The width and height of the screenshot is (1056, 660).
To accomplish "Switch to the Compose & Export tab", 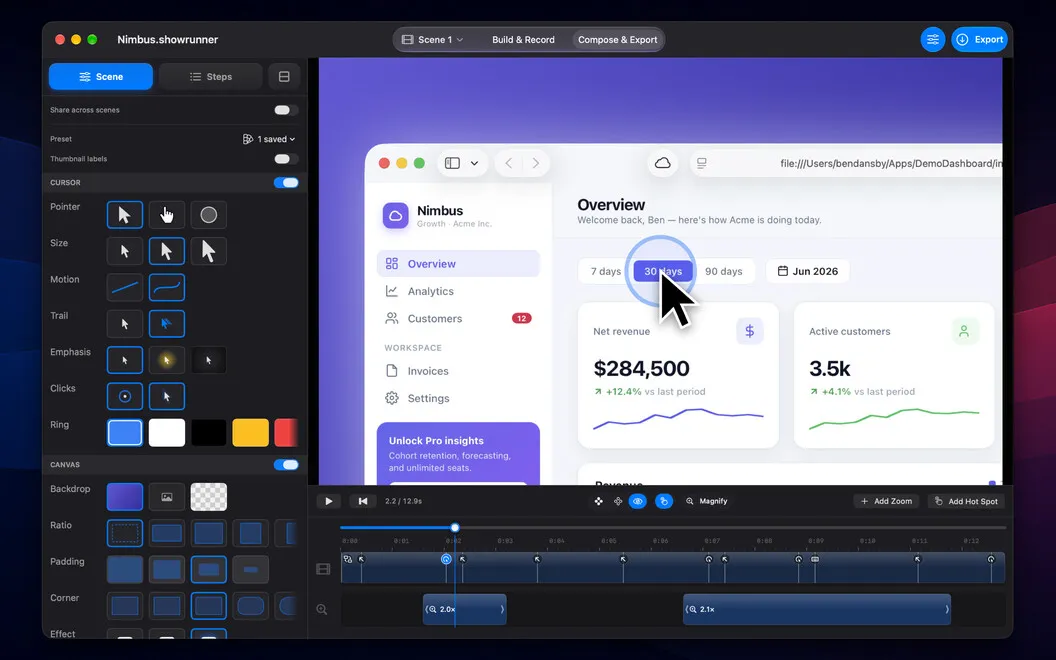I will (618, 40).
